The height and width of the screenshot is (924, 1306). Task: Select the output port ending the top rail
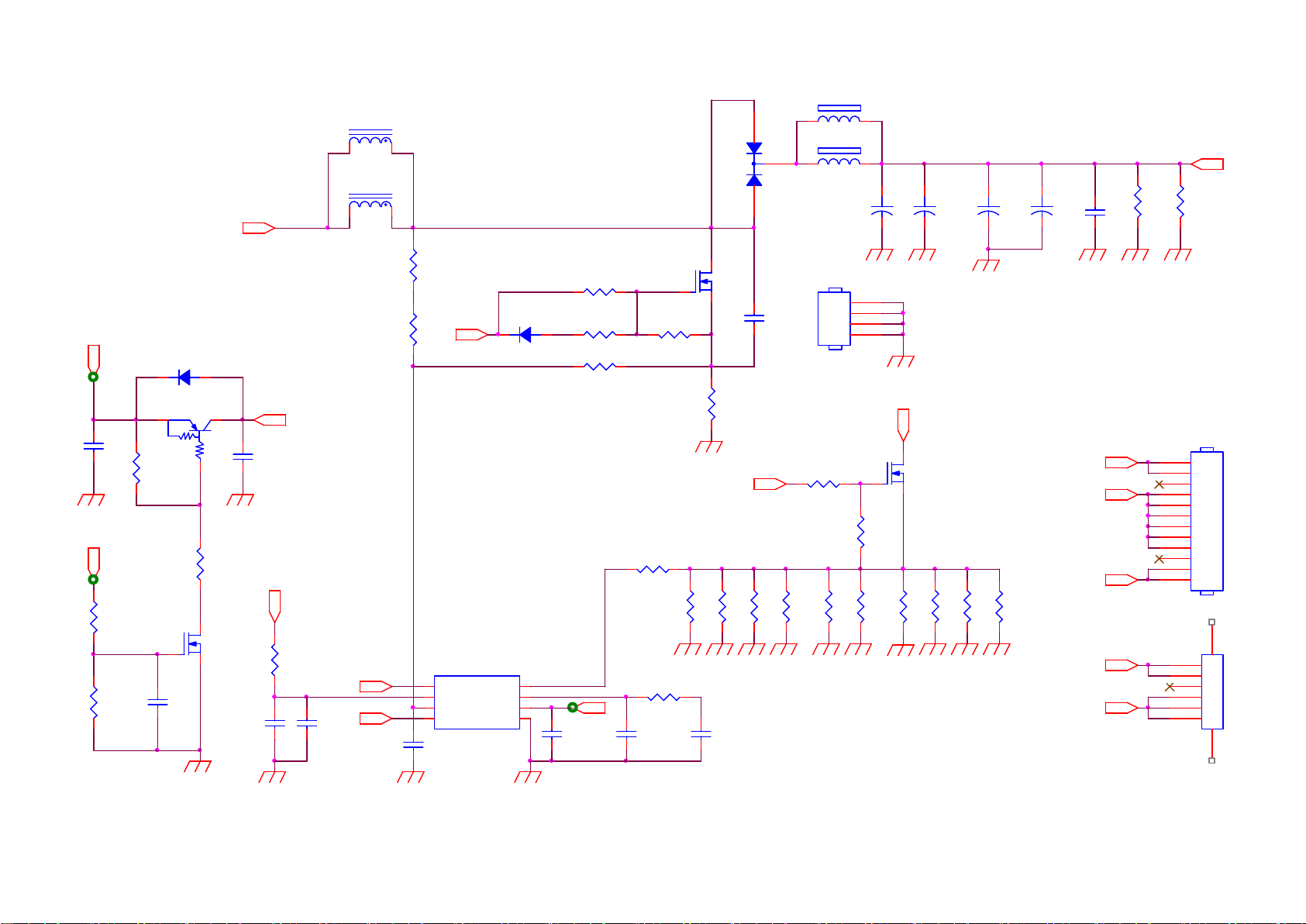pos(1207,164)
